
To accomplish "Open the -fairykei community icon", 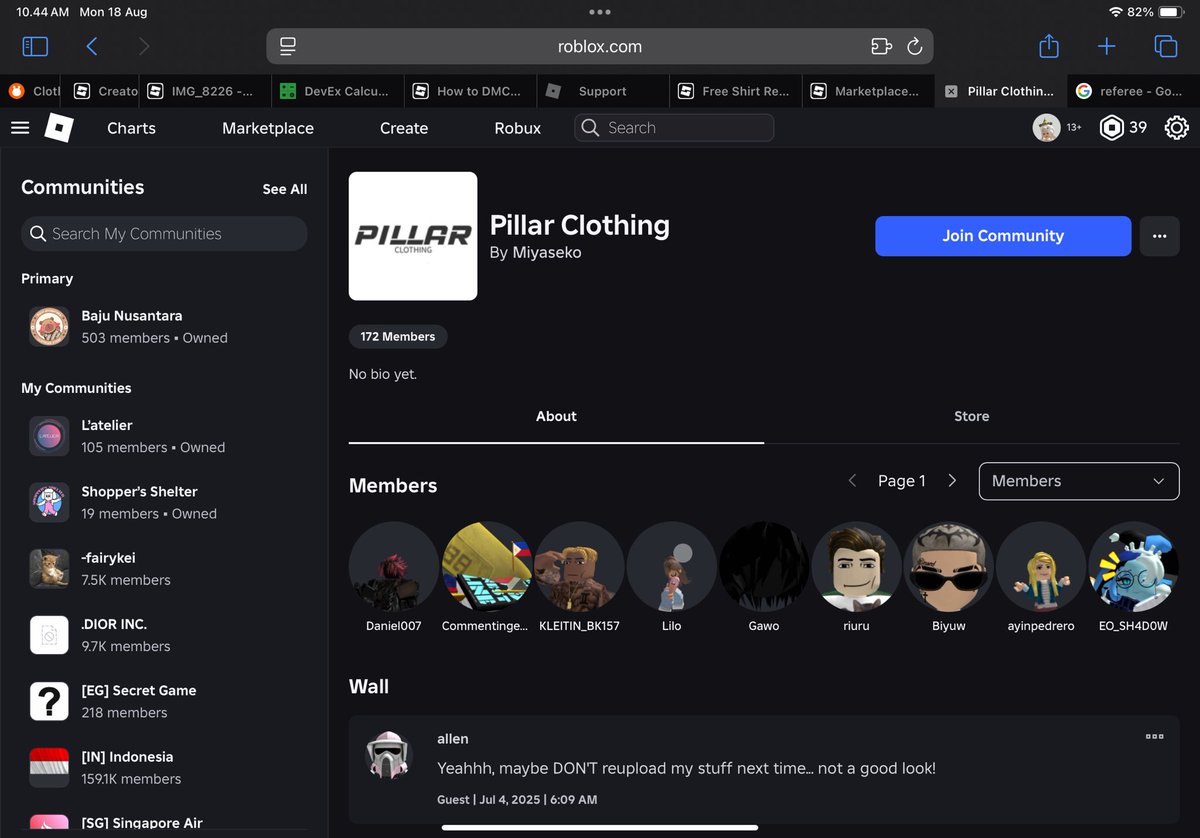I will tap(49, 568).
